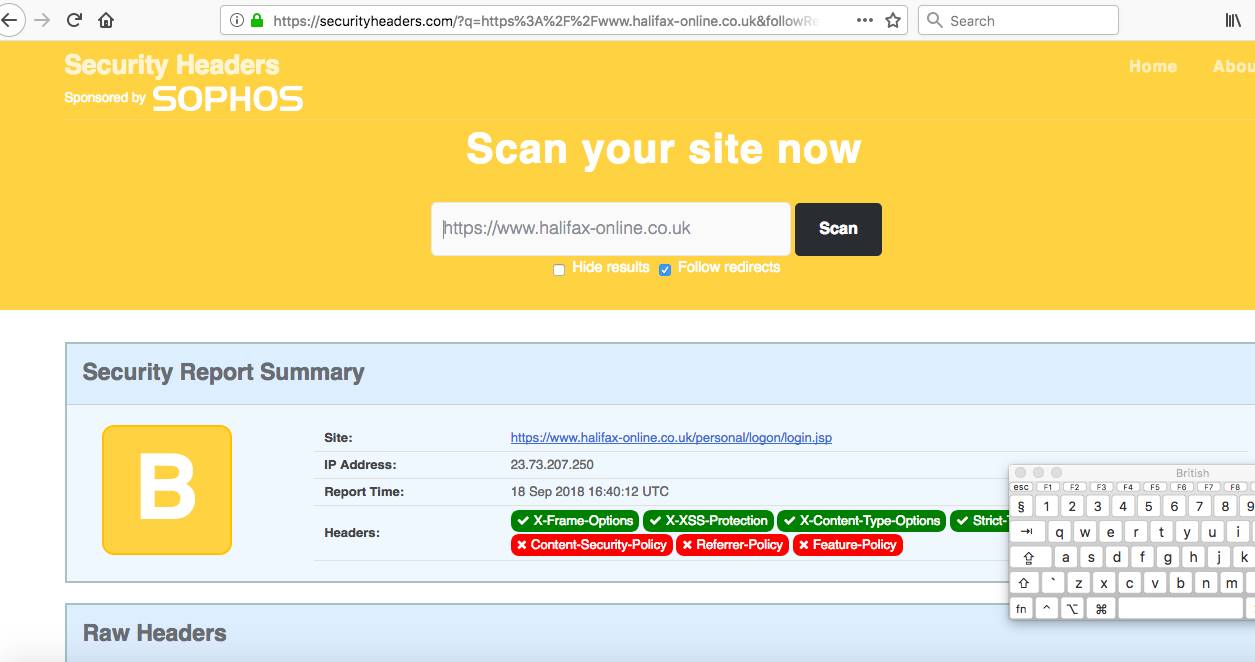This screenshot has height=662, width=1255.
Task: Tap the space bar on keyboard viewer
Action: pyautogui.click(x=1181, y=608)
